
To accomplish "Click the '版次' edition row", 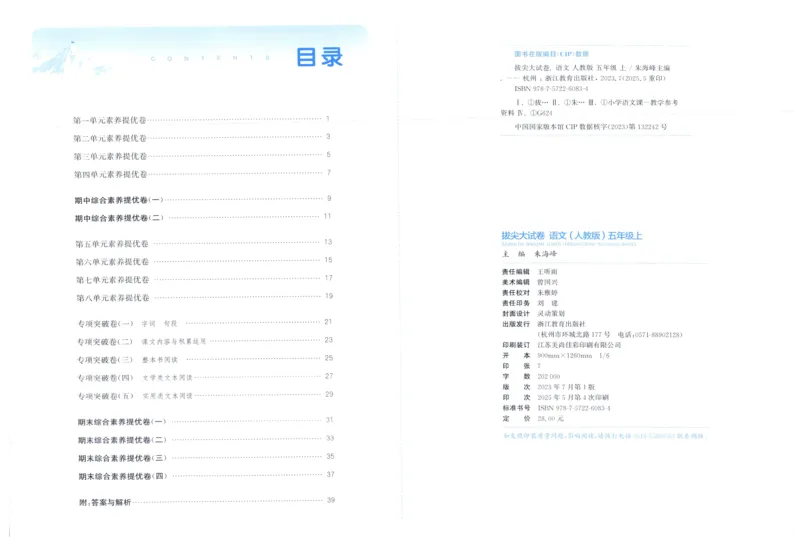I will tap(548, 387).
